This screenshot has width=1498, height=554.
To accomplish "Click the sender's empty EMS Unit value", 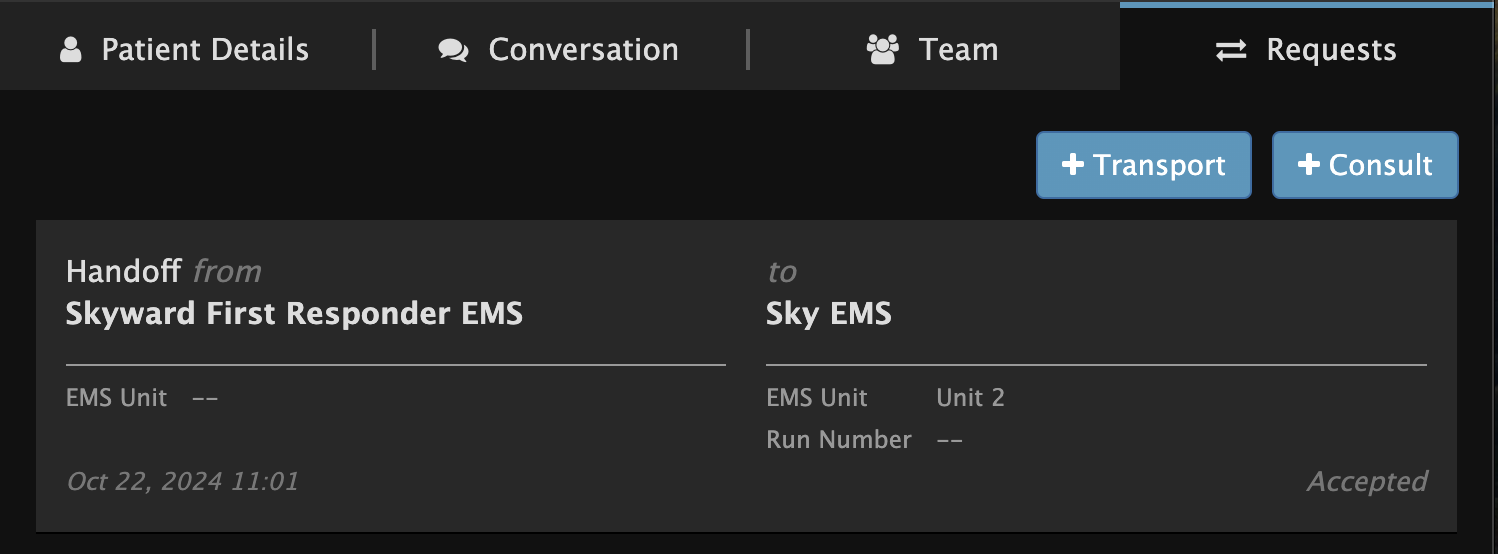I will [x=205, y=398].
